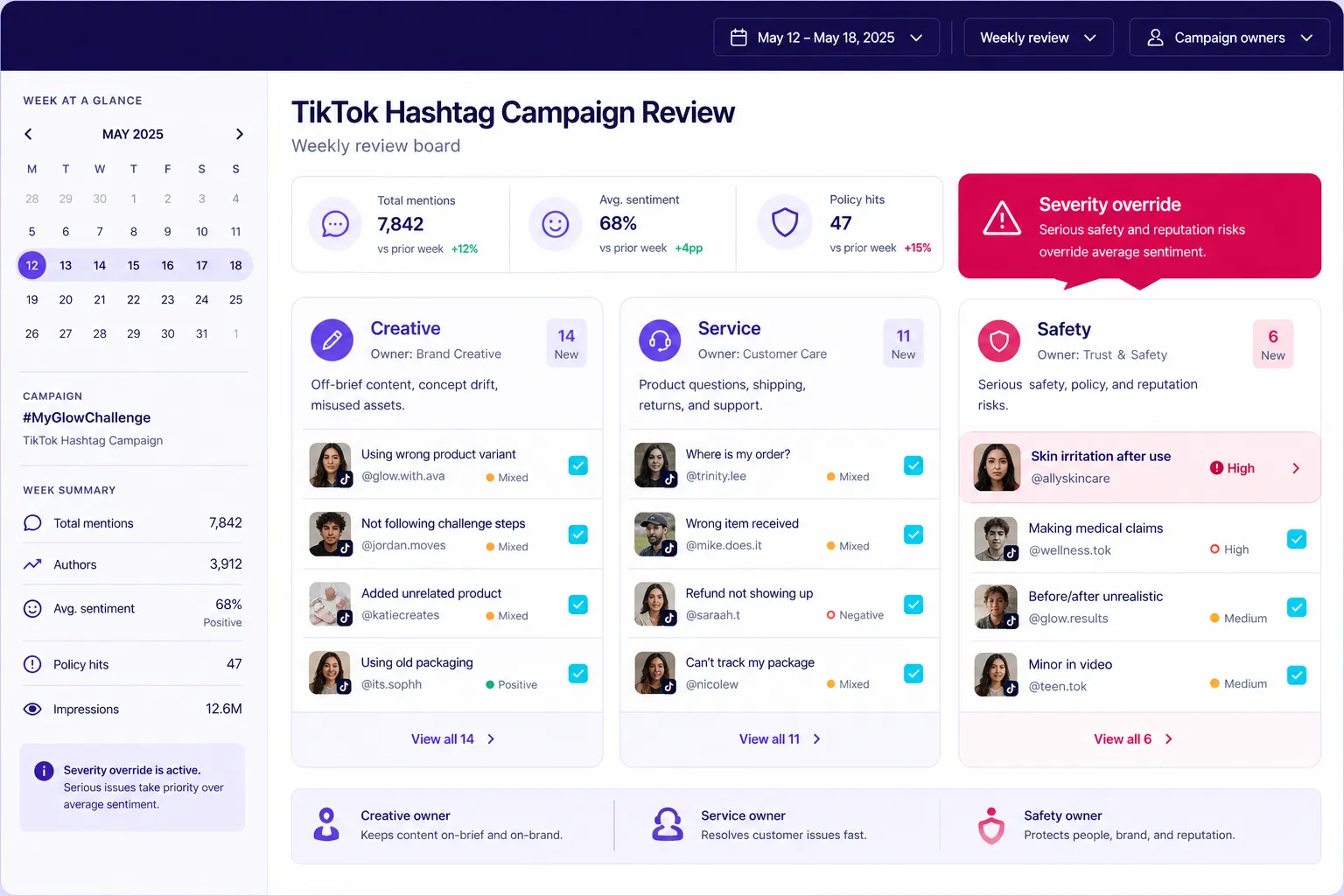Open @mike.does.it avatar thumbnail
The height and width of the screenshot is (896, 1344).
(655, 534)
